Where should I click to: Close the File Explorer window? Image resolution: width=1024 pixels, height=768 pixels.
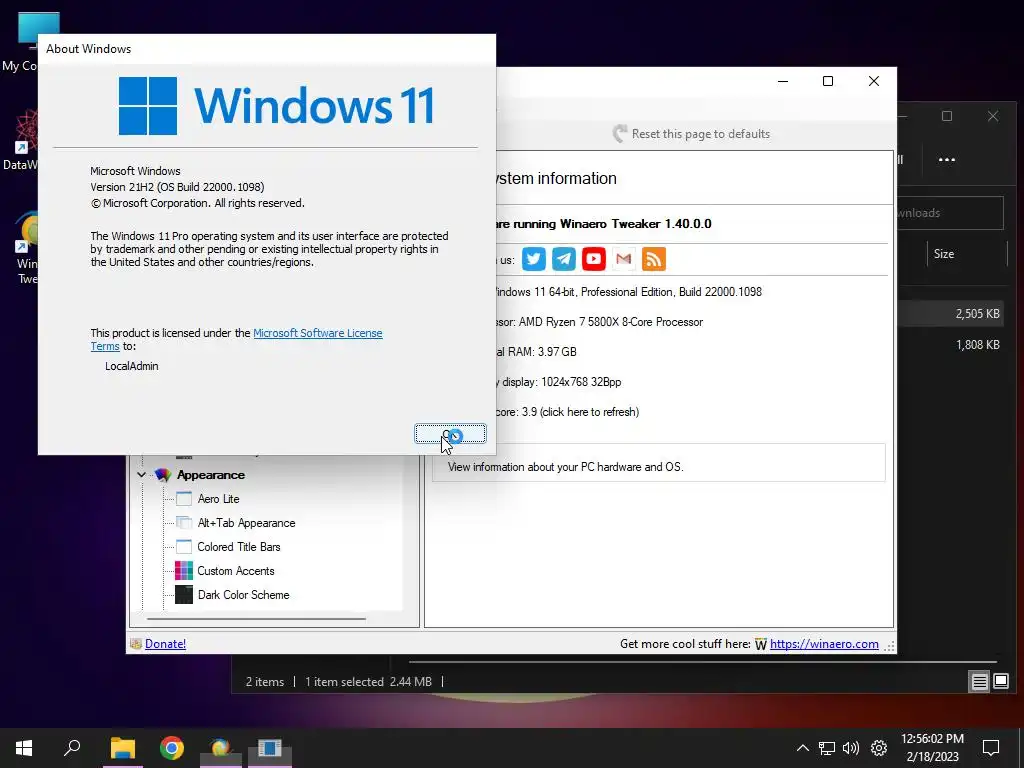993,116
